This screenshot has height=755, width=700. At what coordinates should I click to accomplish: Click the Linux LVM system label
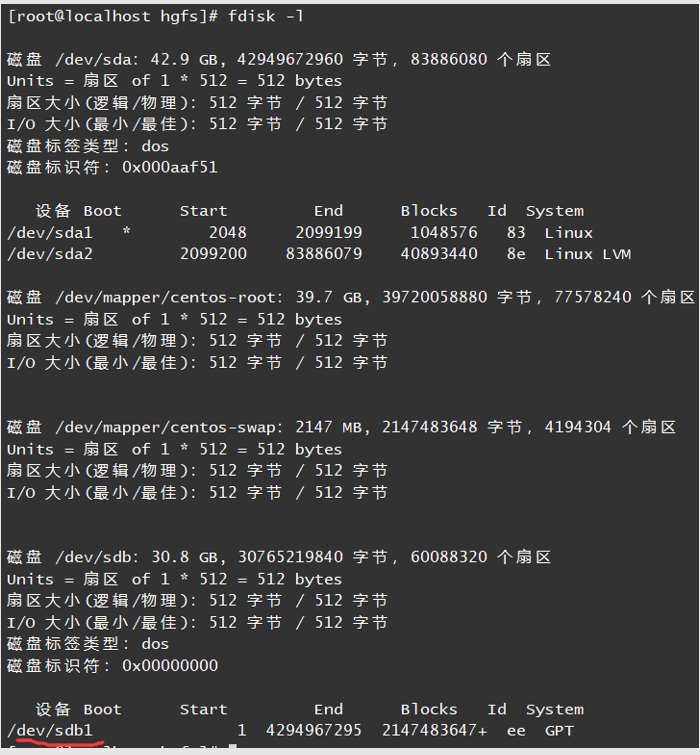(587, 254)
